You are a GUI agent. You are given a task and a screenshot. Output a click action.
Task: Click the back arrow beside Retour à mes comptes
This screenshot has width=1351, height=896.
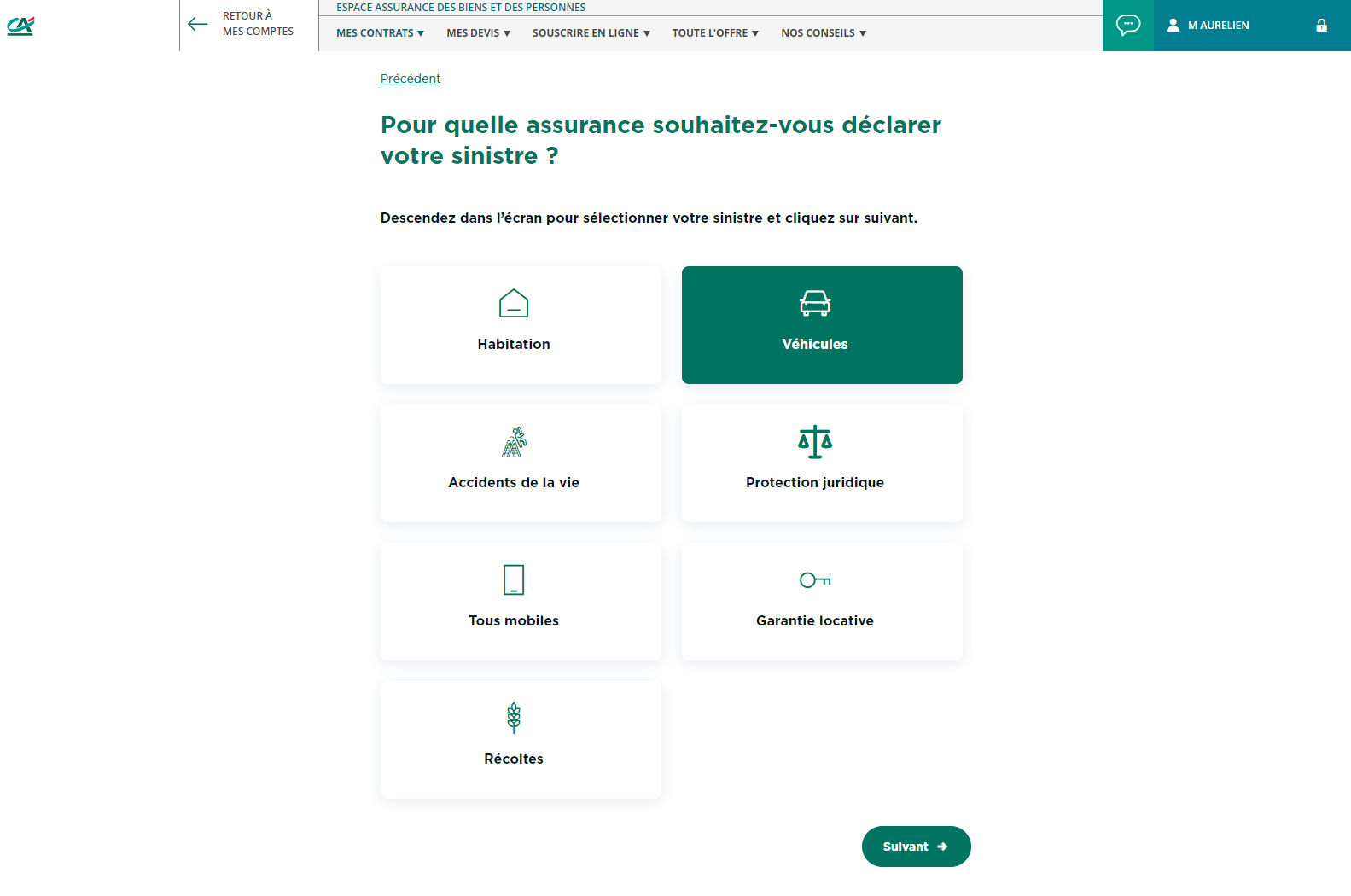[x=198, y=24]
